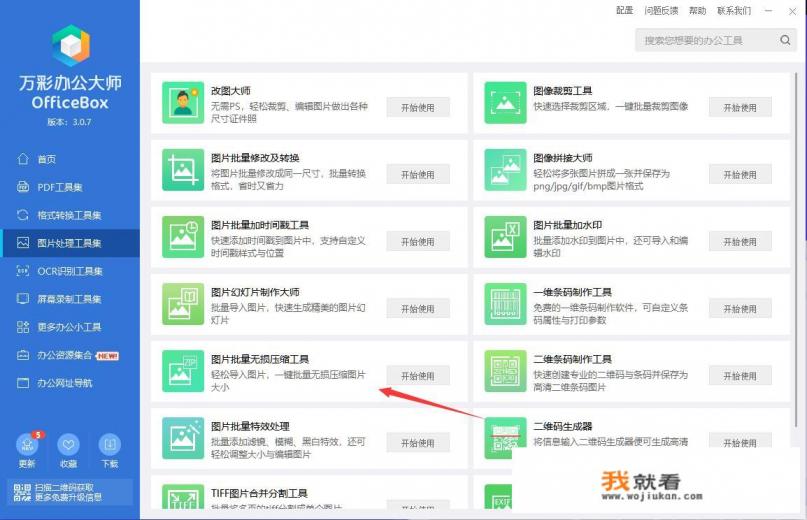
Task: Open OCR识别工具集 in the sidebar
Action: [71, 271]
